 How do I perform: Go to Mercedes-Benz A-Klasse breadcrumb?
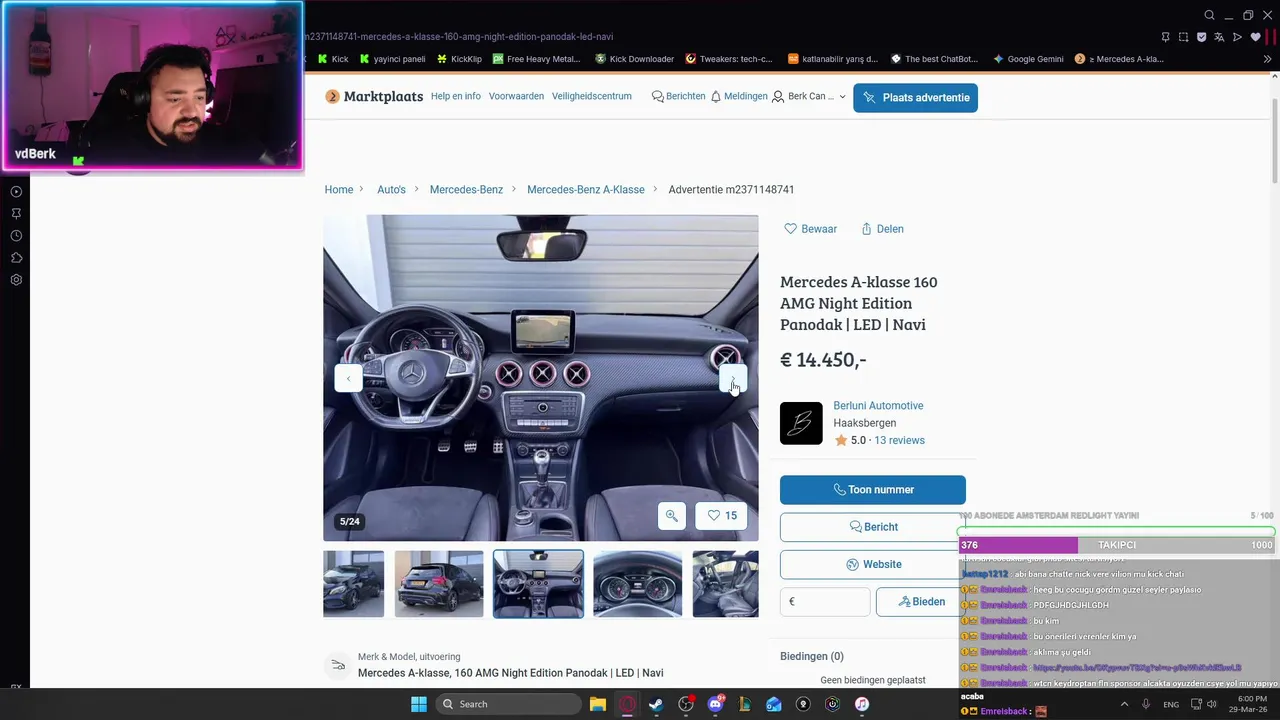(x=585, y=189)
